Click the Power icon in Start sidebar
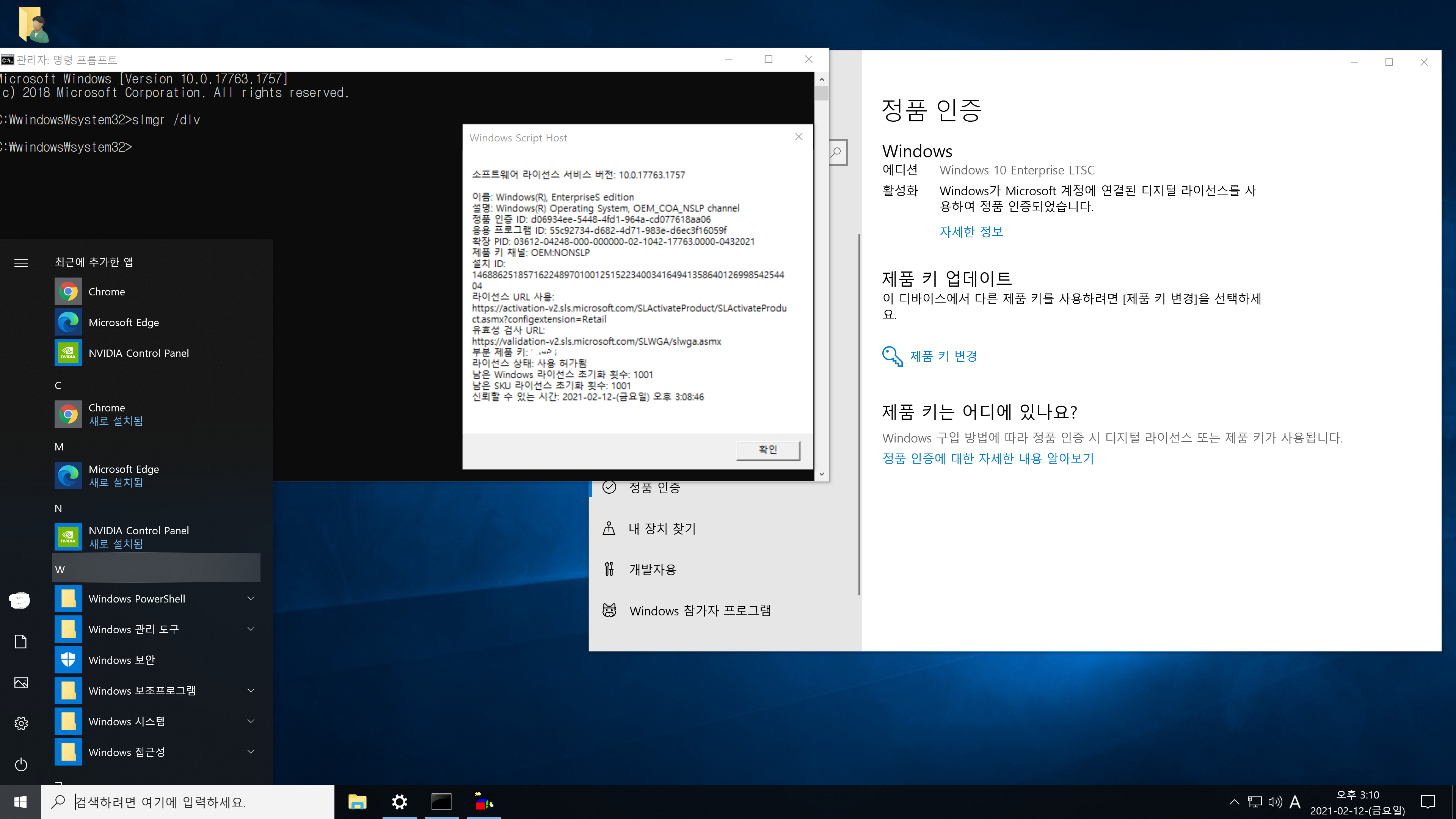 point(21,765)
